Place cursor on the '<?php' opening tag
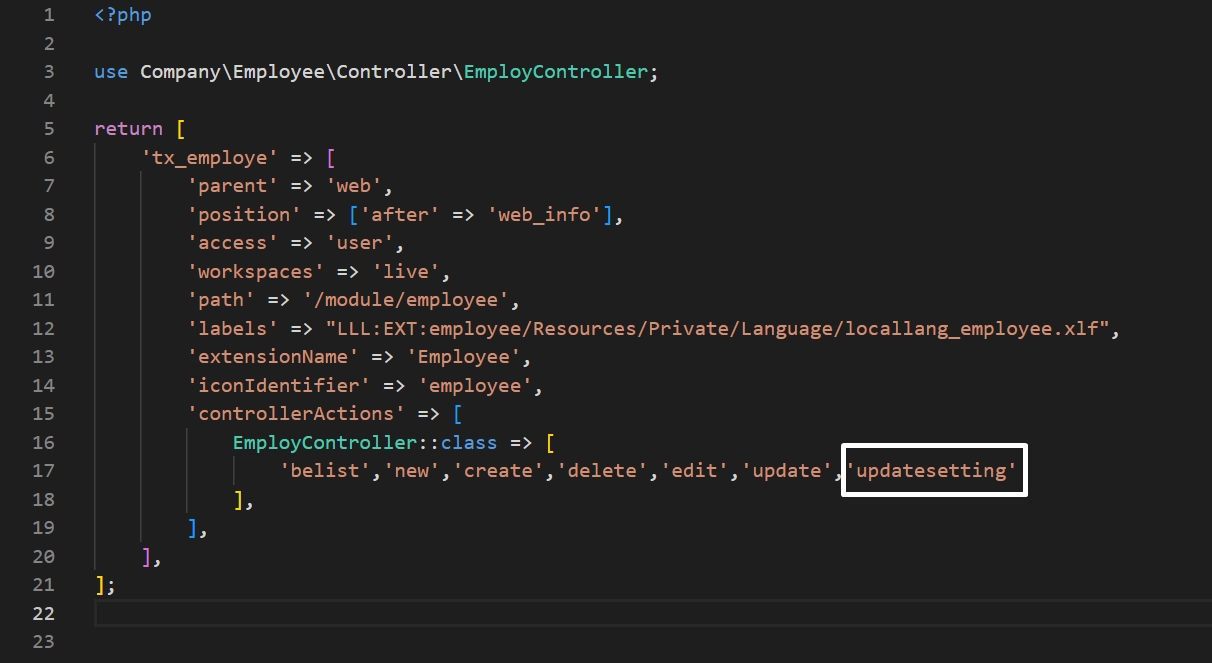1212x663 pixels. click(x=123, y=15)
